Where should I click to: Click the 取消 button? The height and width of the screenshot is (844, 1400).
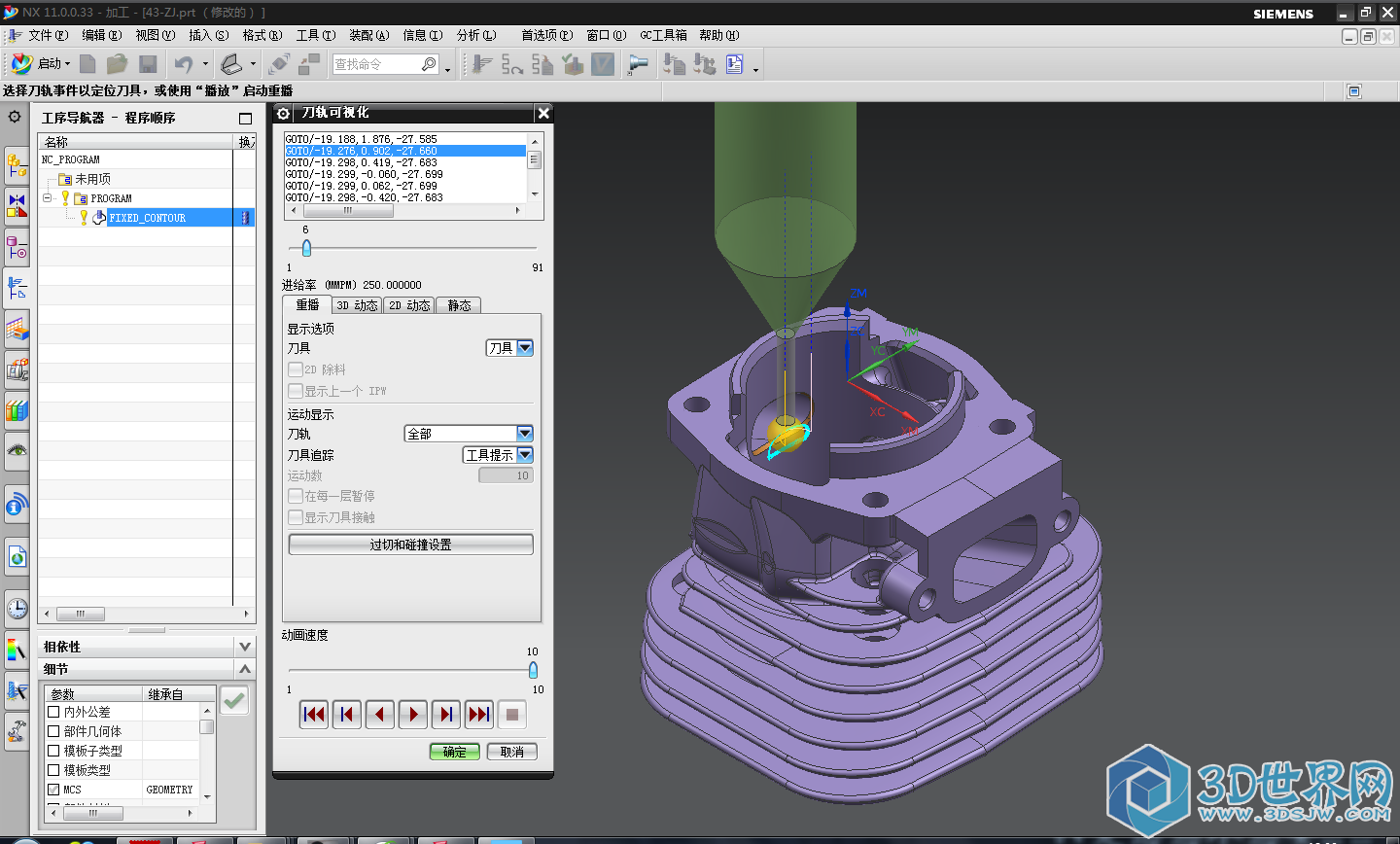(x=511, y=752)
